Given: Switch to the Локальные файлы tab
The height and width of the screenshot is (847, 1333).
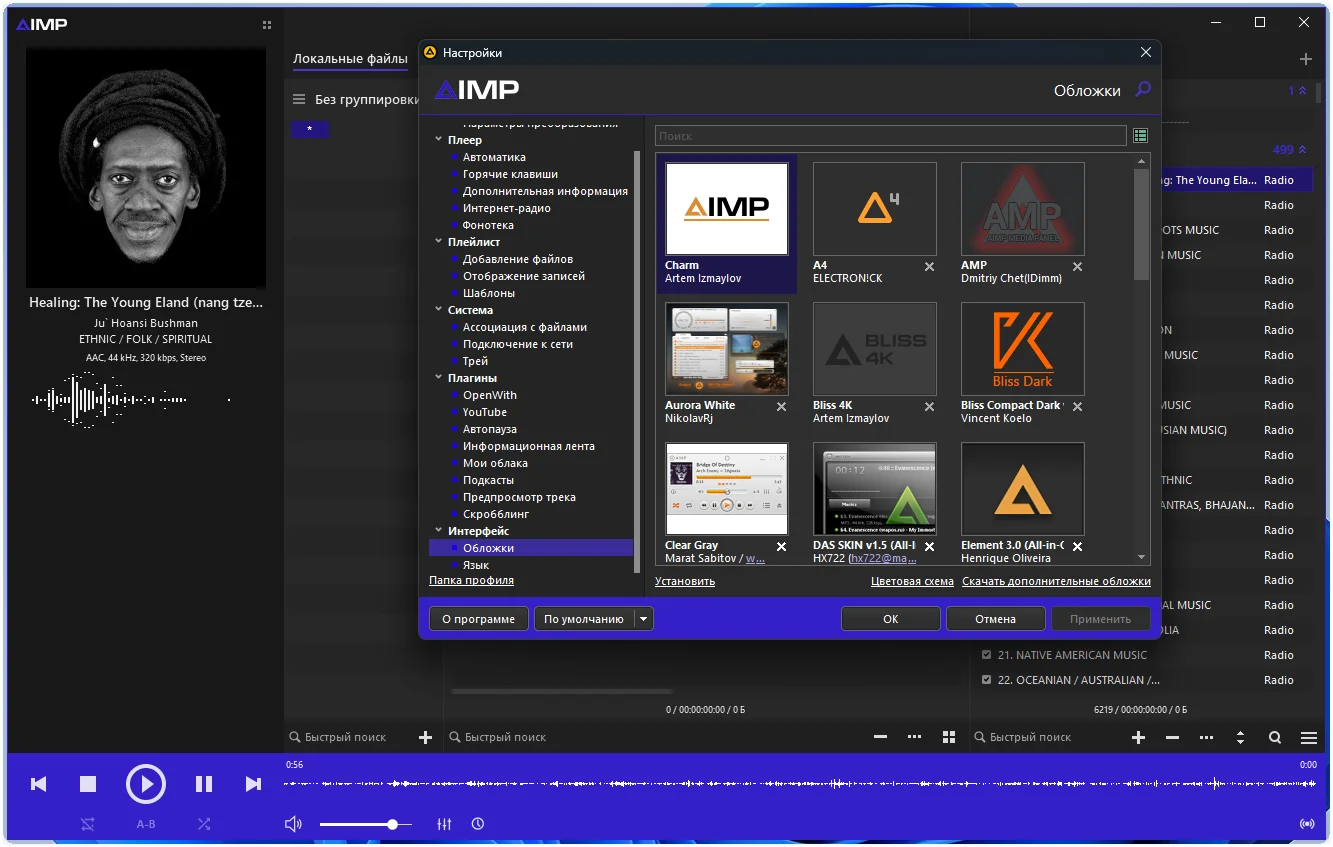Looking at the screenshot, I should click(x=350, y=59).
